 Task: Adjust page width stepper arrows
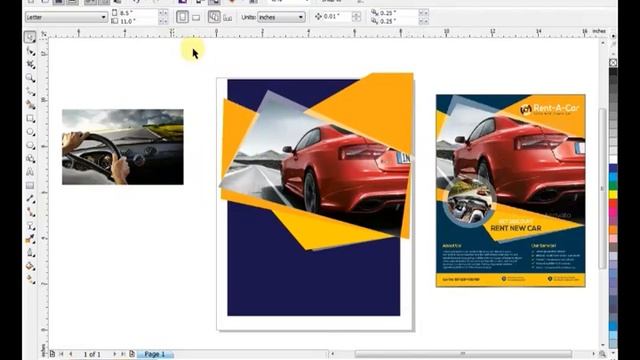pyautogui.click(x=163, y=13)
